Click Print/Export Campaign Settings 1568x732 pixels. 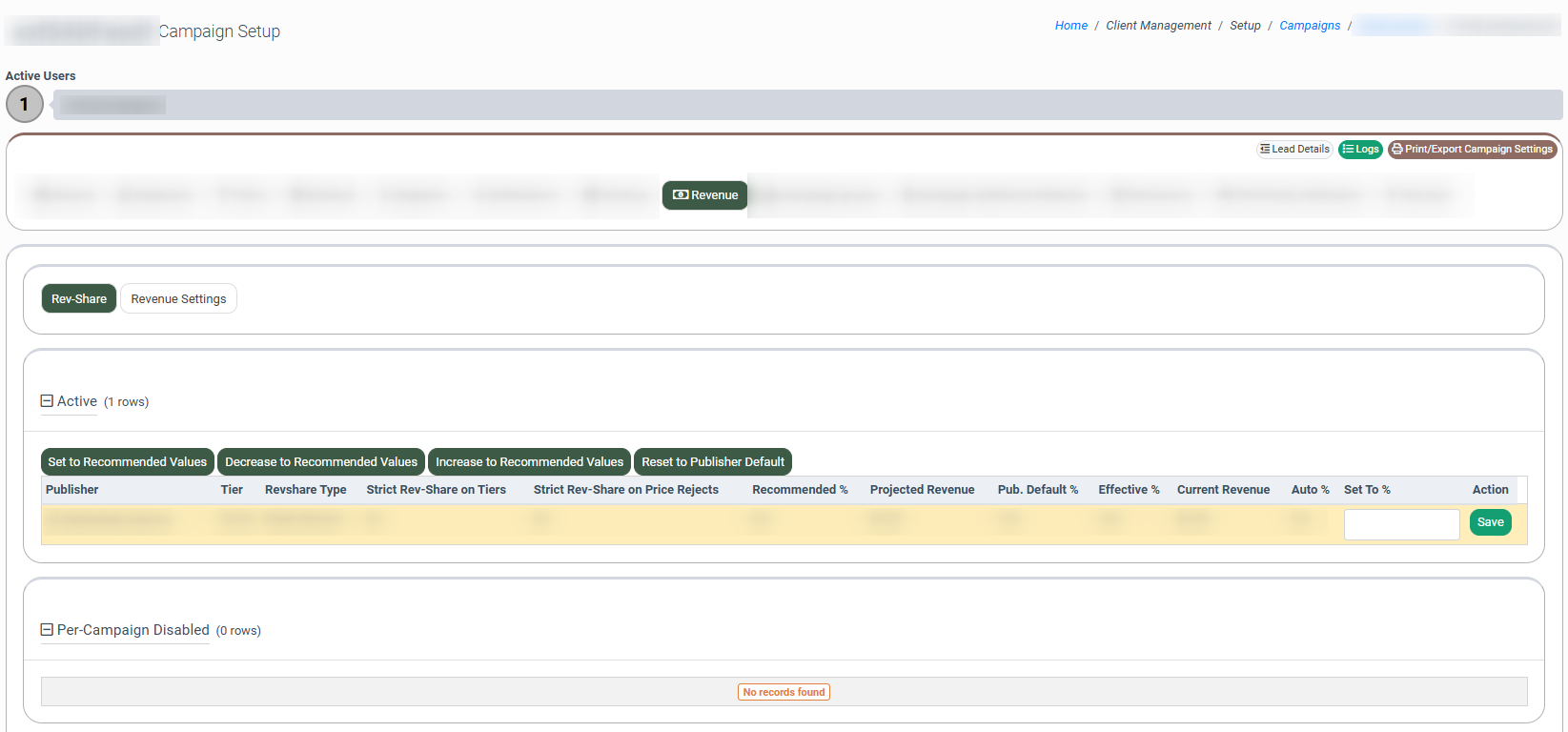[1472, 150]
